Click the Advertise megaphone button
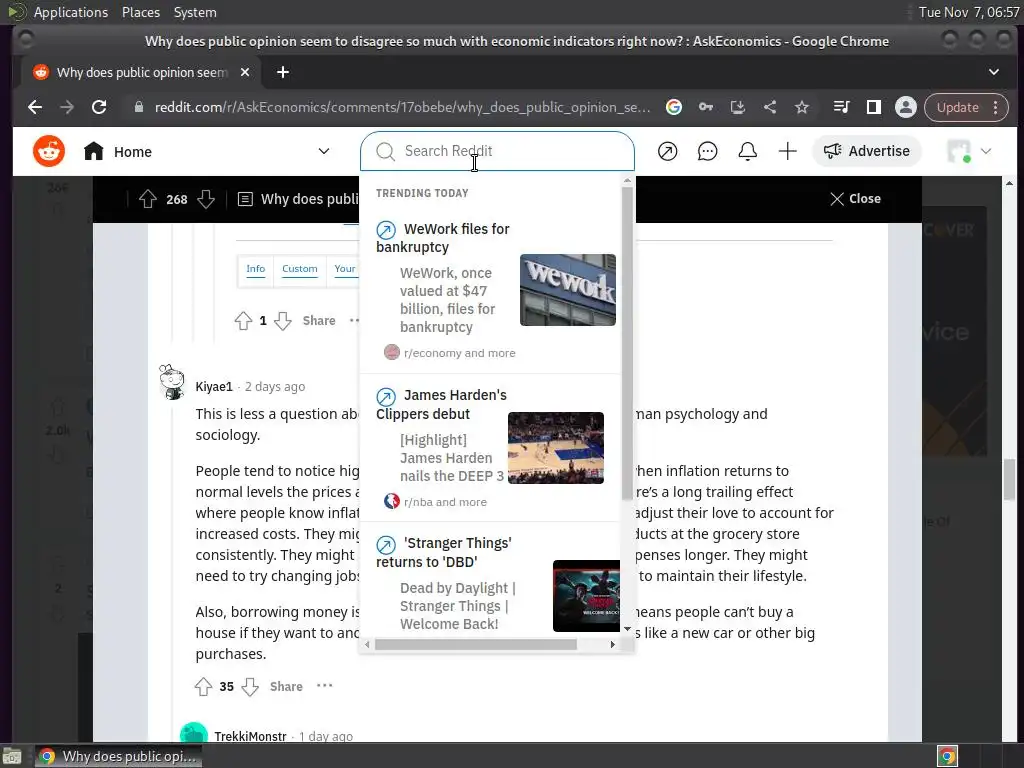Image resolution: width=1024 pixels, height=768 pixels. [x=867, y=152]
